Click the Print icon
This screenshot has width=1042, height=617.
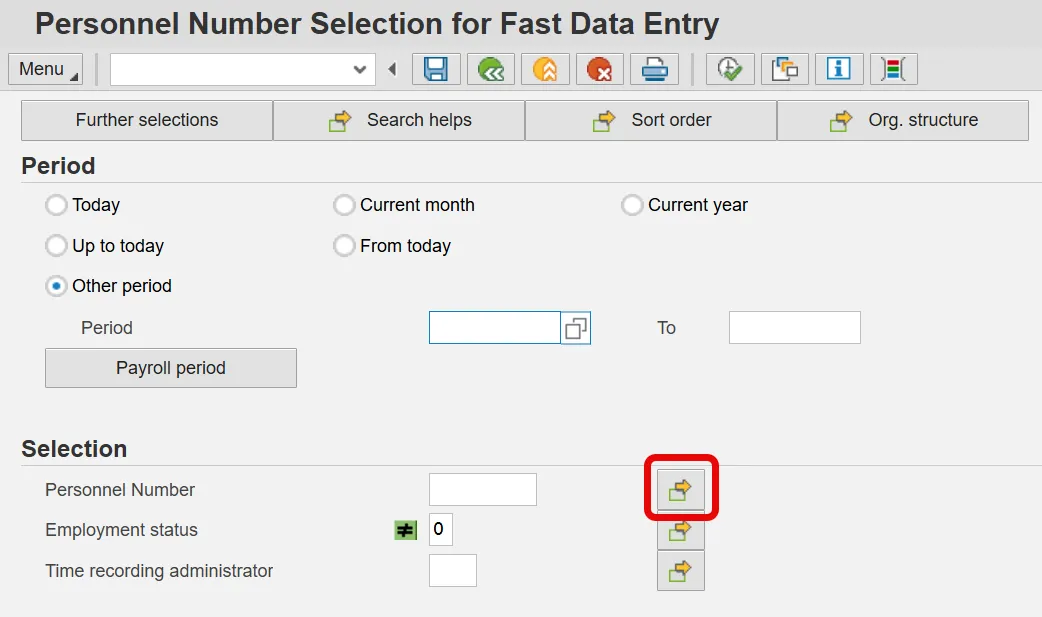pos(654,69)
